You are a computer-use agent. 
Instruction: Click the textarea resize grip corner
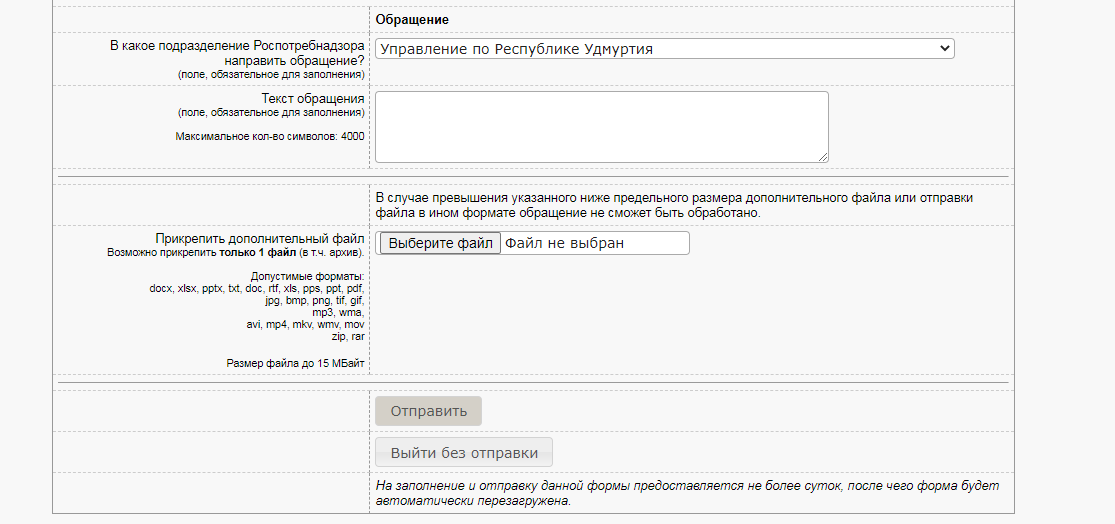click(823, 157)
